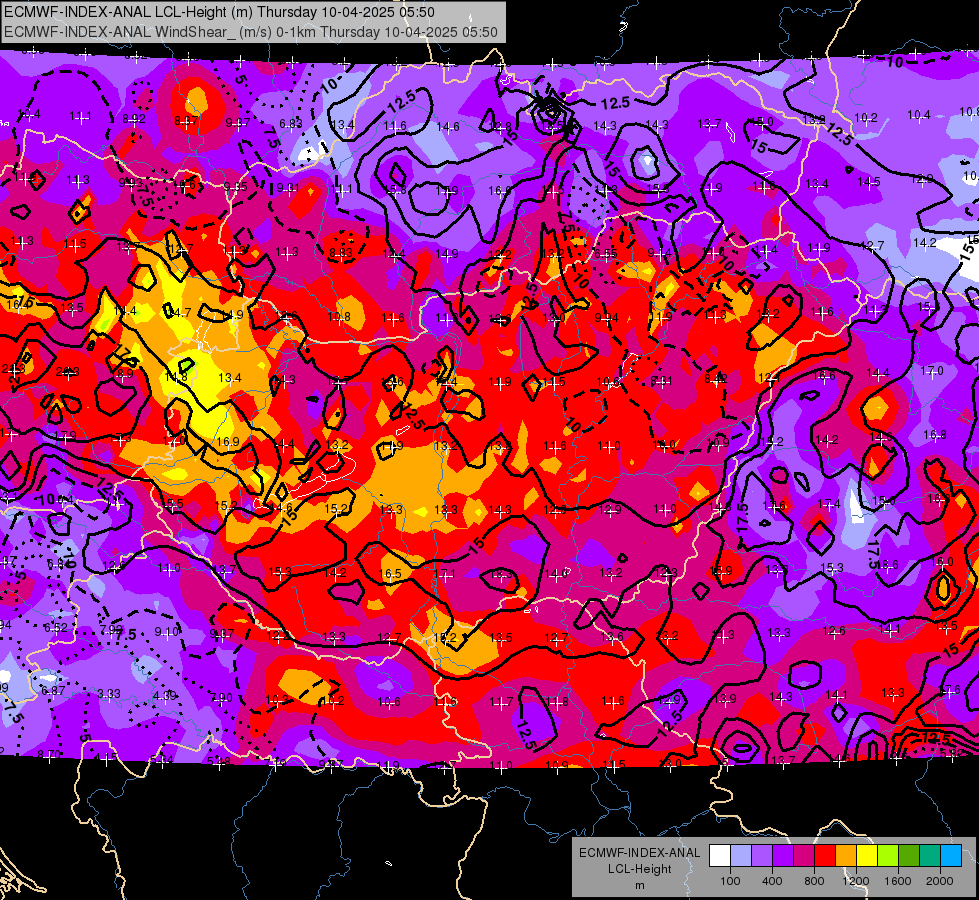Screen dimensions: 979x900
Task: Click the dark green legend swatch
Action: coord(909,856)
